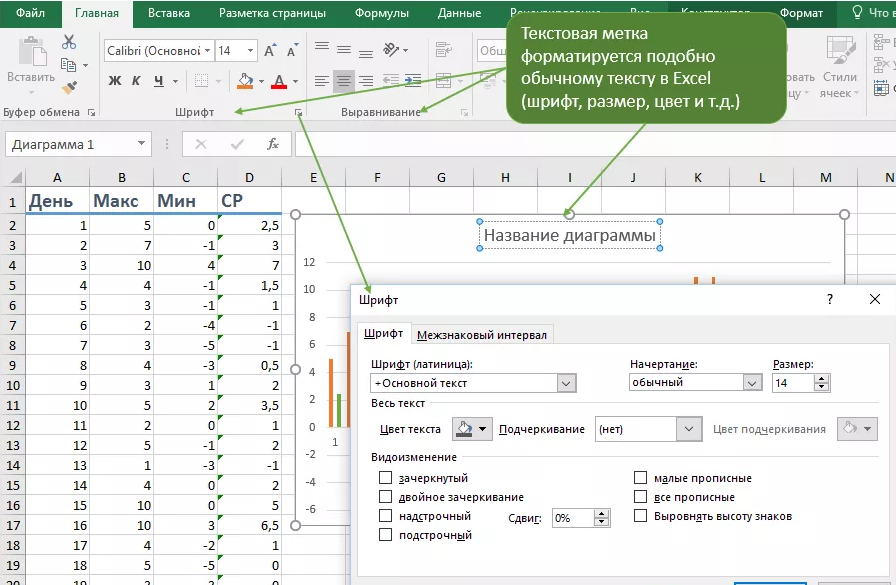Screen dimensions: 896x585
Task: Click the Cell Styles (Стили ячеек) icon
Action: [840, 50]
